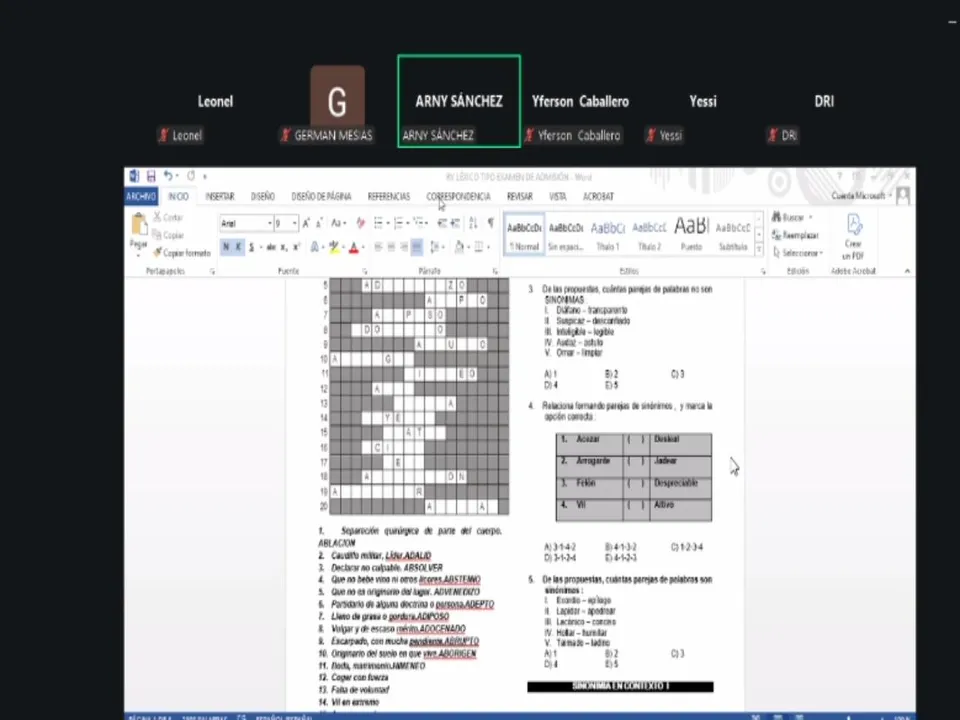Toggle left text alignment
Image resolution: width=960 pixels, height=720 pixels.
point(378,247)
